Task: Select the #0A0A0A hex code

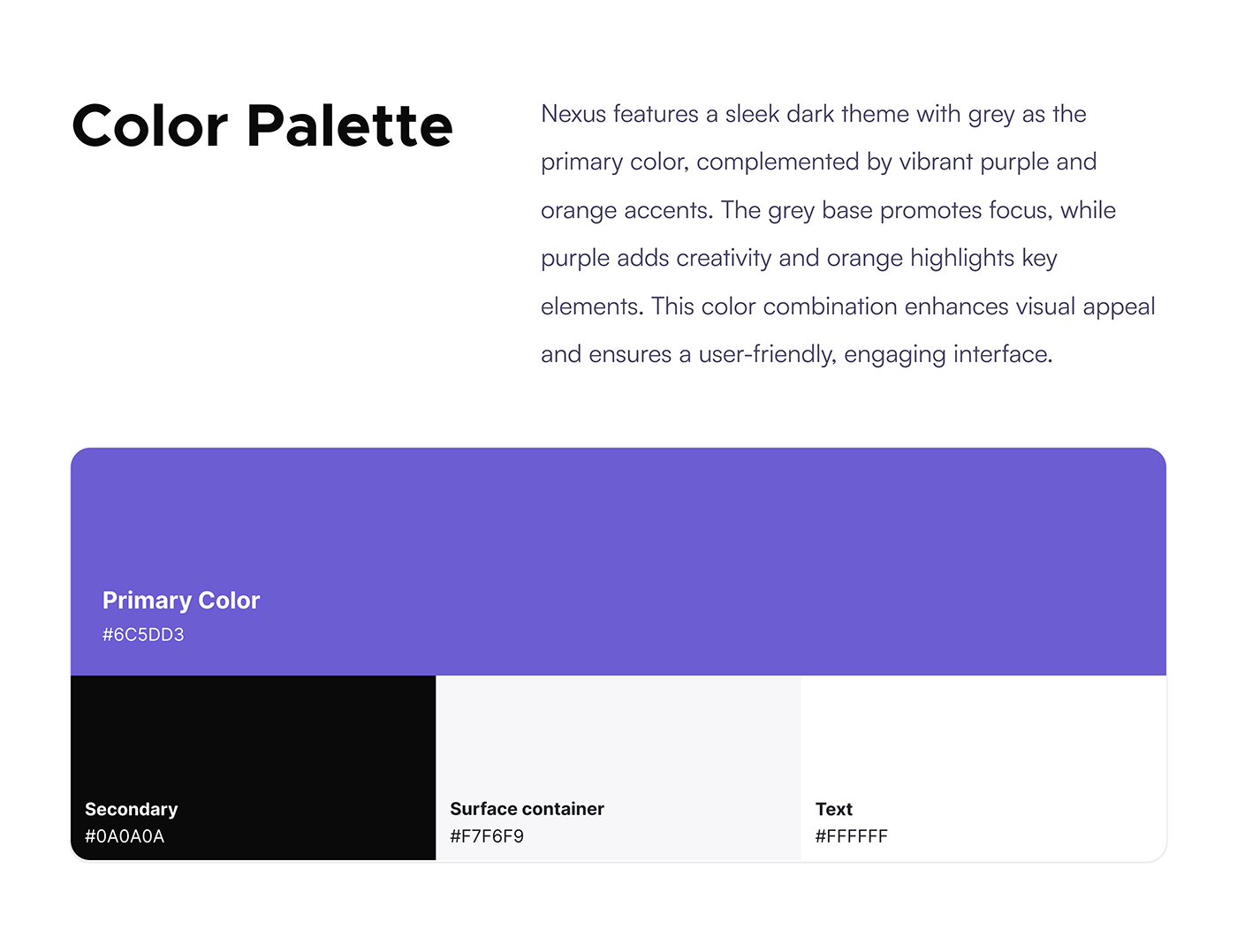Action: (125, 836)
